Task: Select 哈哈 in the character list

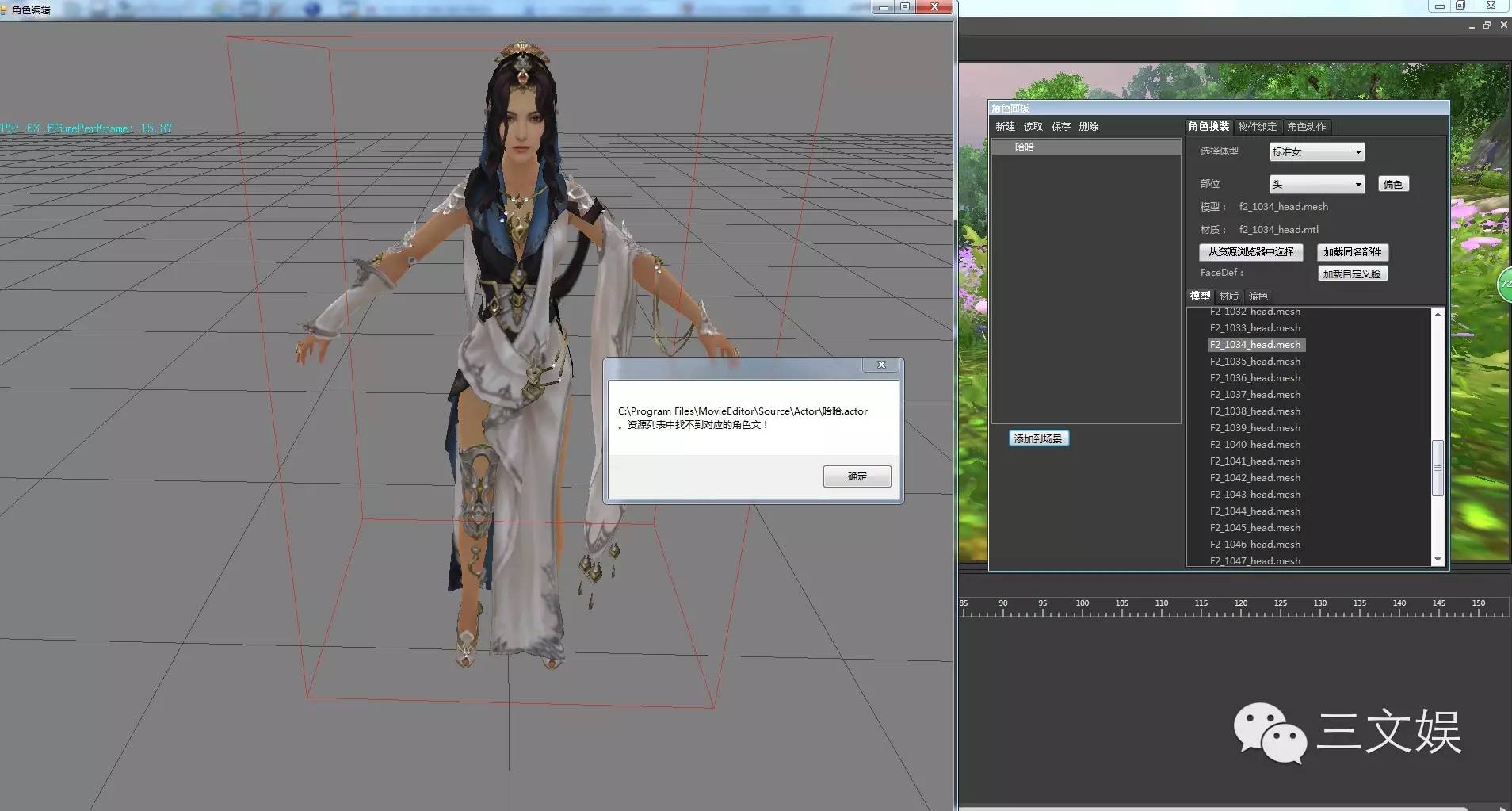Action: point(1086,147)
